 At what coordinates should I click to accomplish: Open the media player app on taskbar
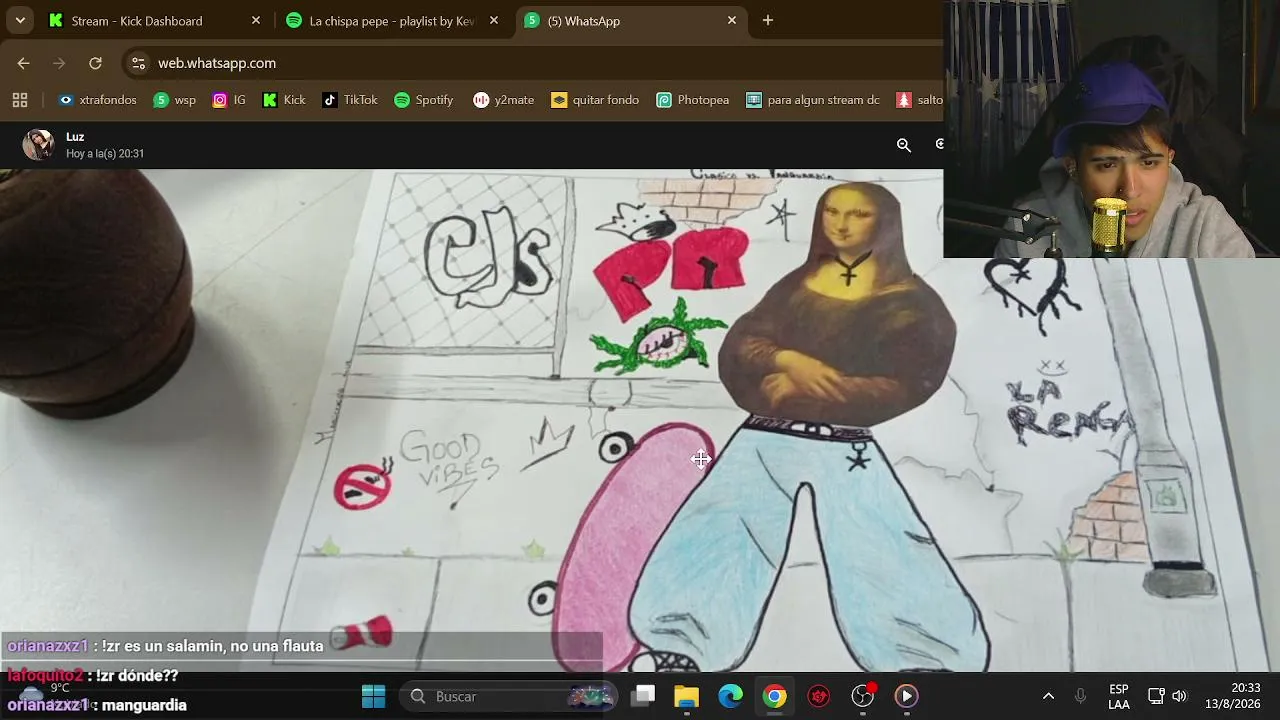click(907, 696)
